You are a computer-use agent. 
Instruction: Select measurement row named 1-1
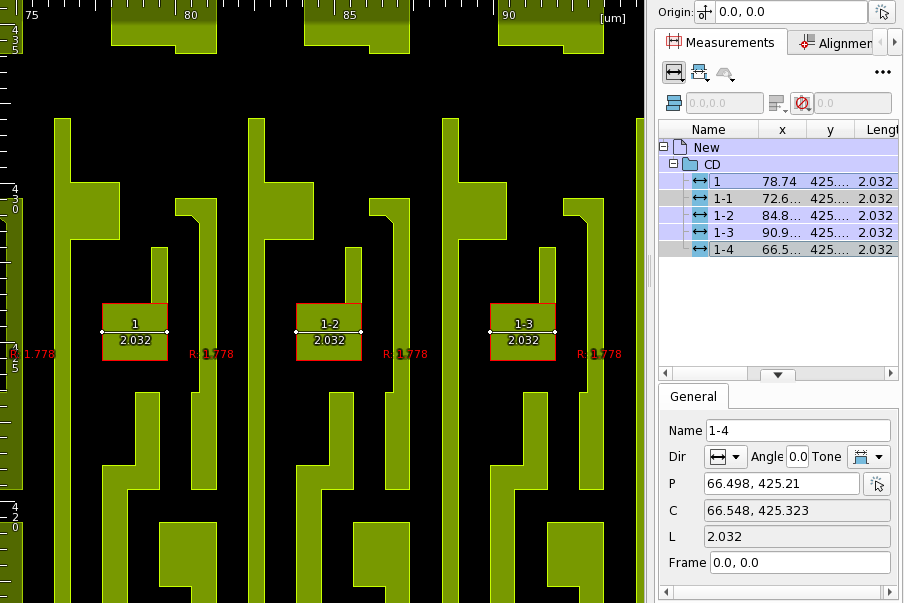tap(778, 198)
